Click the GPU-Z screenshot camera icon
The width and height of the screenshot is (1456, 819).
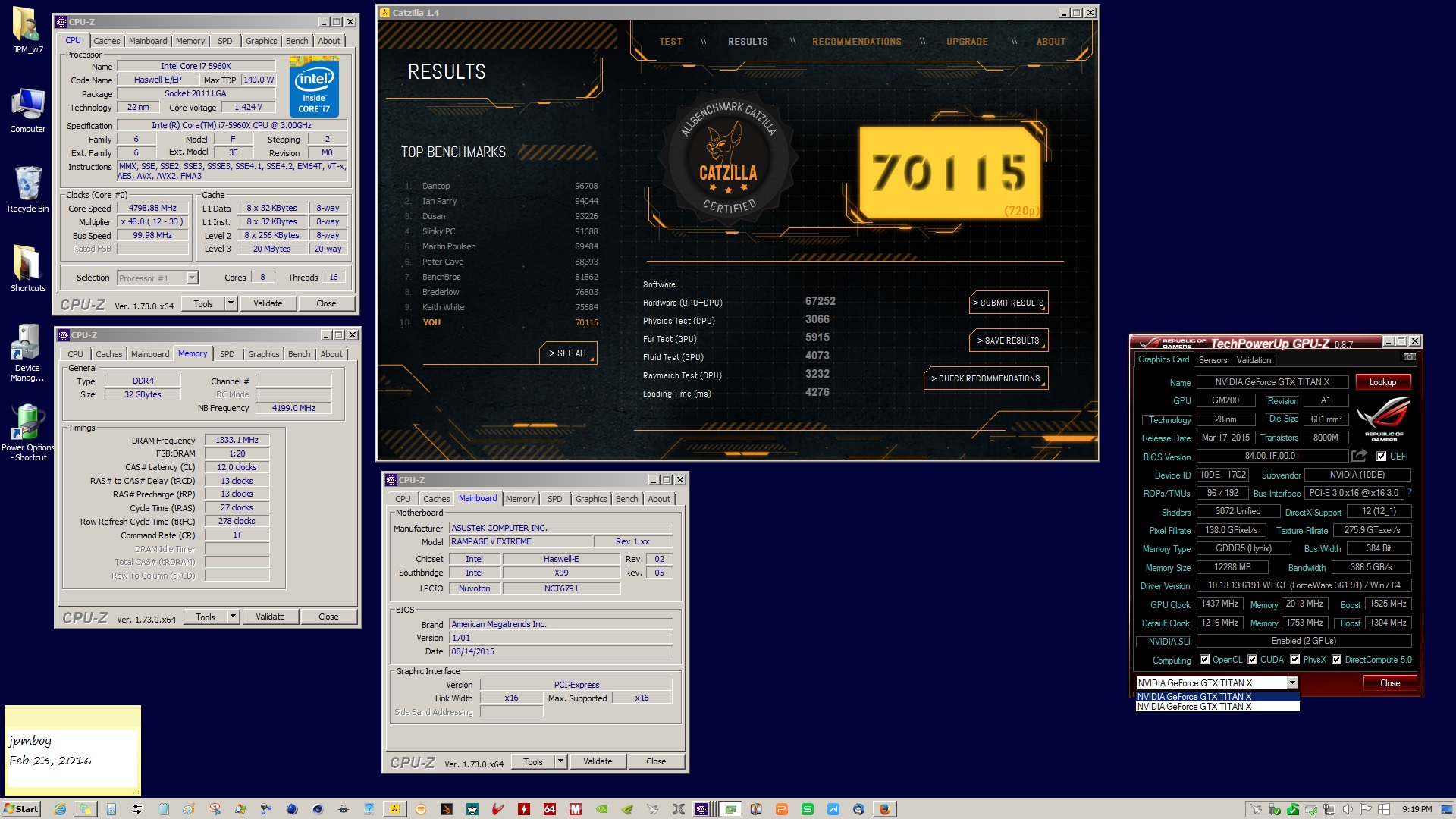coord(1409,357)
